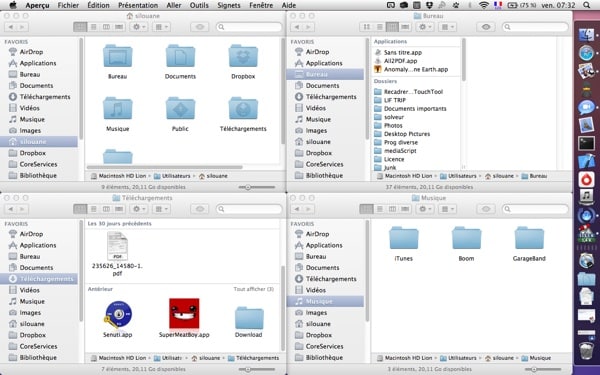Select Sans titre.app in Bureau window
Viewport: 600px width, 375px height.
398,52
